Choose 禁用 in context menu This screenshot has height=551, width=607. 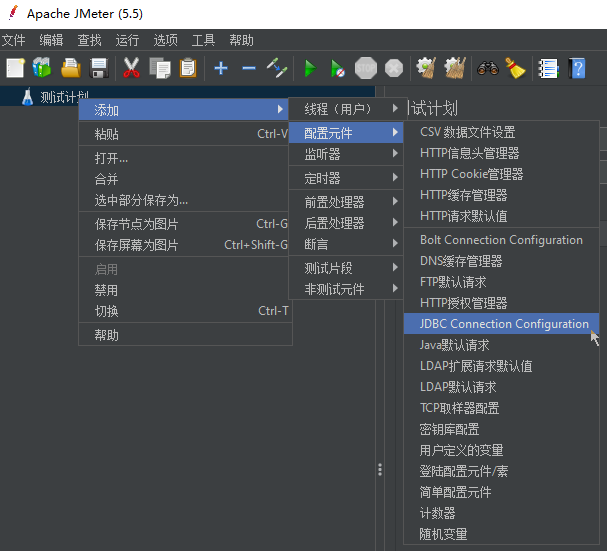(185, 290)
